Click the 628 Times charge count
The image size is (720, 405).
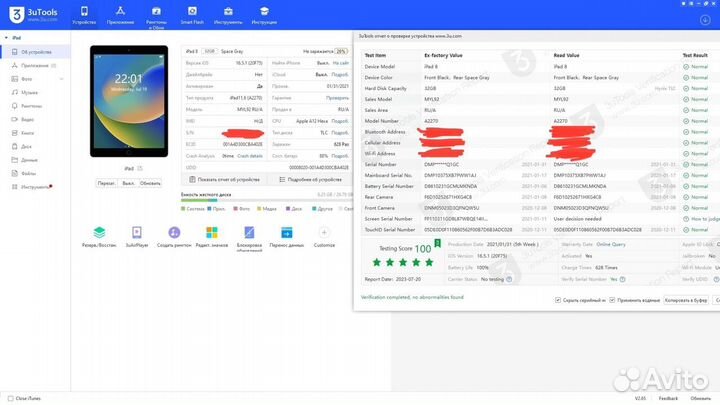pos(606,268)
